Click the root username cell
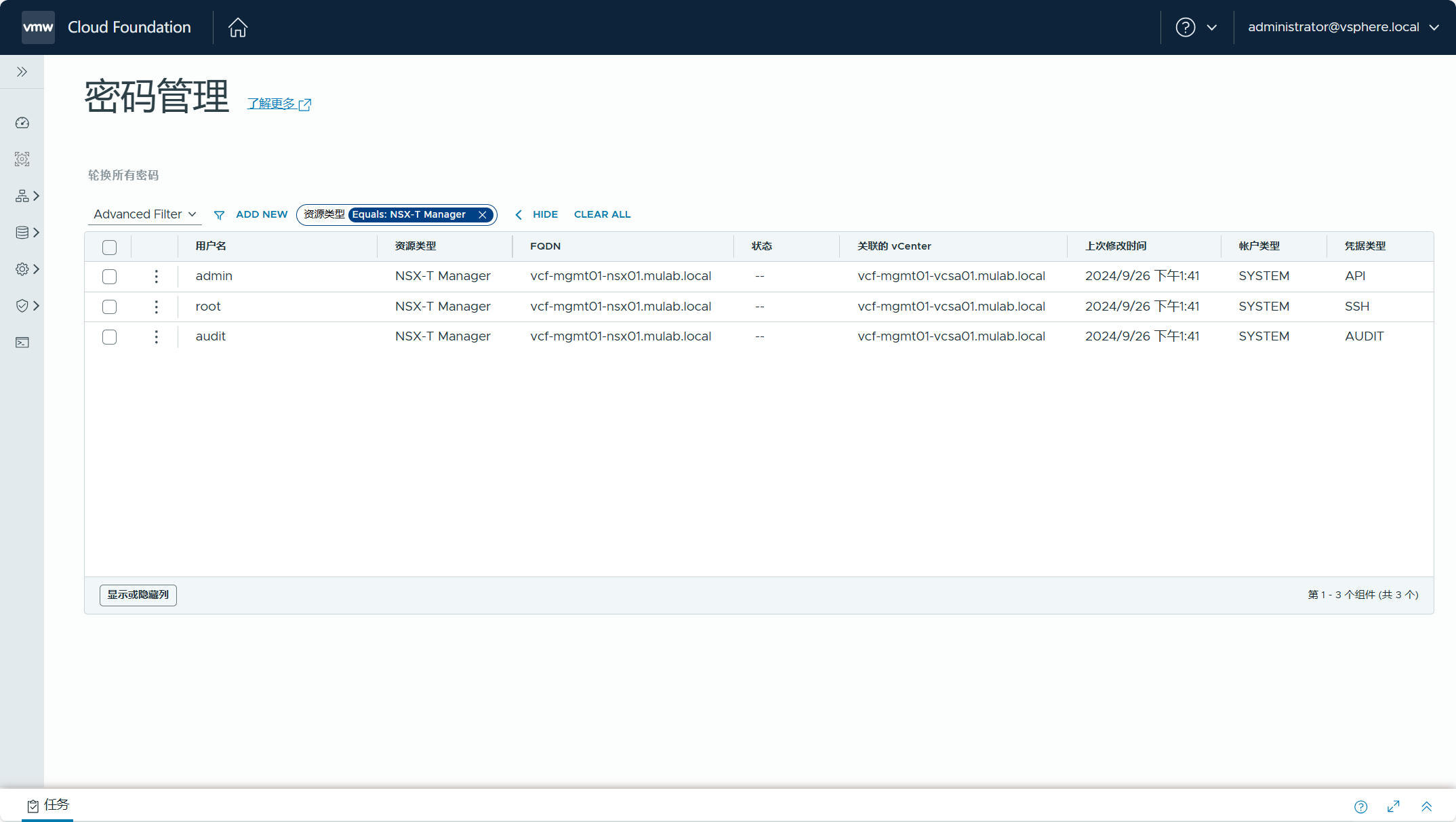The height and width of the screenshot is (822, 1456). click(x=208, y=307)
